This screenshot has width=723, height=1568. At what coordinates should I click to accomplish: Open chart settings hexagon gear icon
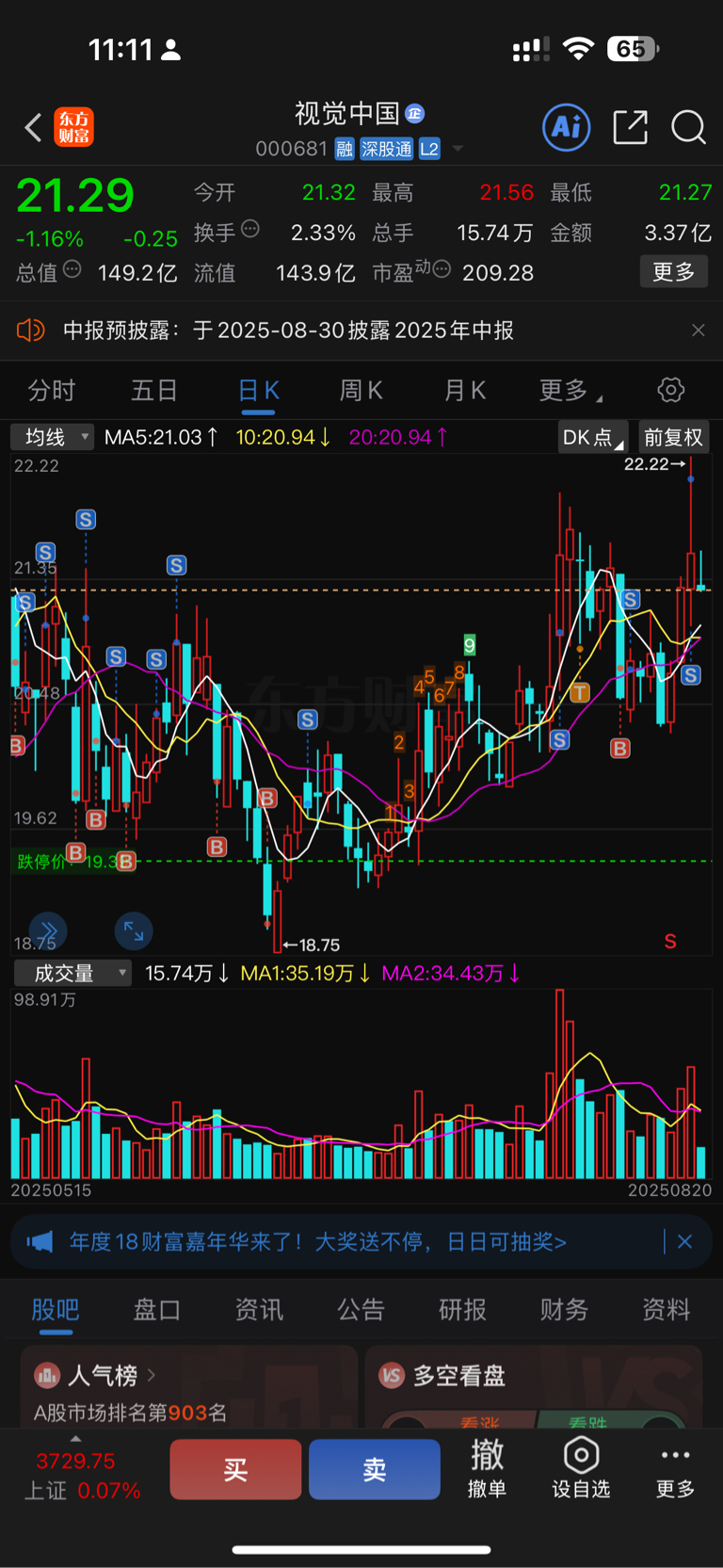click(x=670, y=390)
